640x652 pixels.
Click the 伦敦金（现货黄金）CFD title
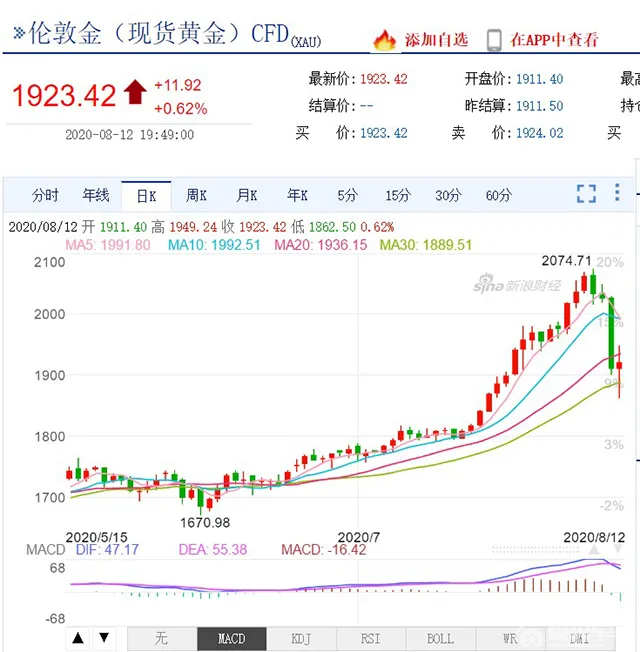tap(158, 33)
